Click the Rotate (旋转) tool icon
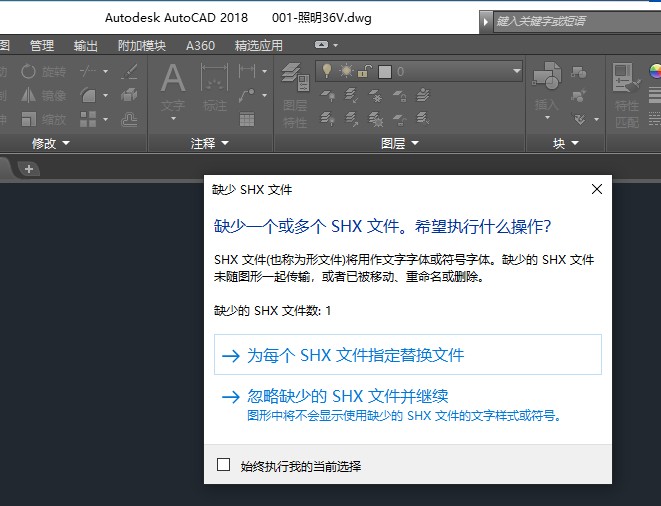The height and width of the screenshot is (506, 661). pyautogui.click(x=29, y=72)
